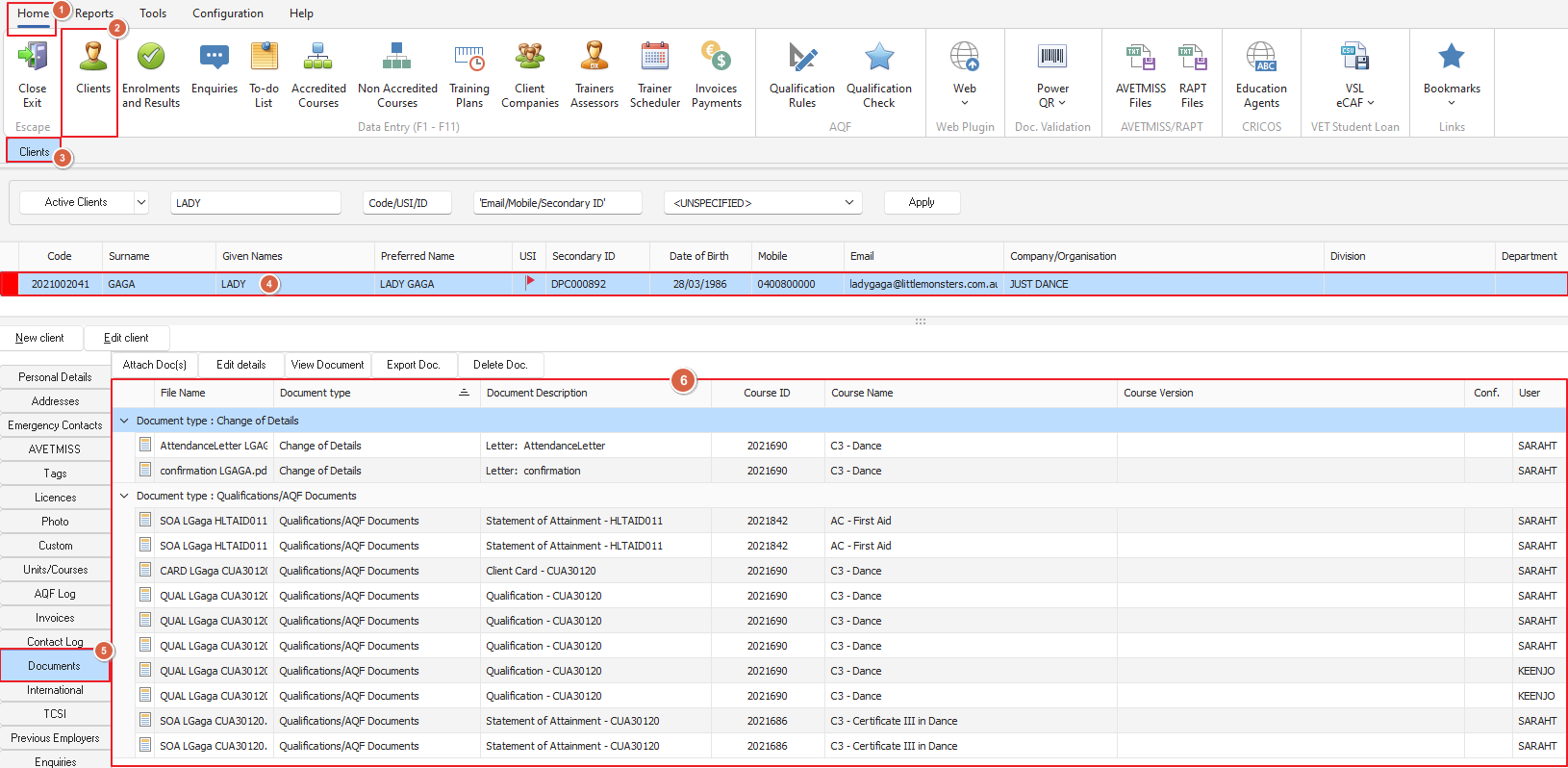Open the AVETMISS side tab
This screenshot has width=1568, height=768.
pyautogui.click(x=56, y=449)
